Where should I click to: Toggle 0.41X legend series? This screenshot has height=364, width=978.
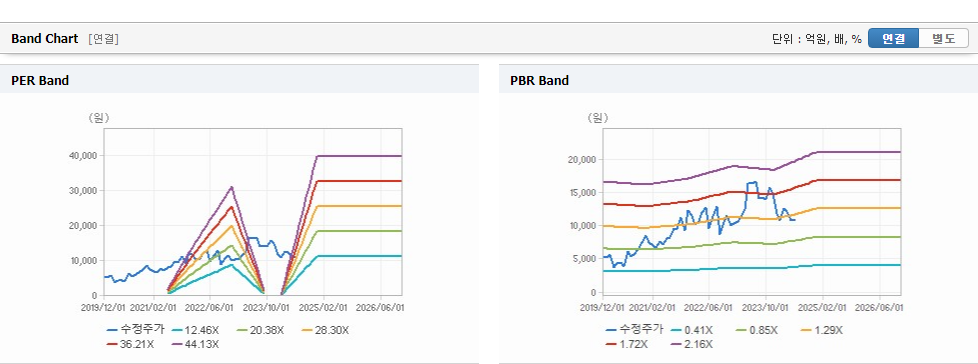(x=693, y=330)
